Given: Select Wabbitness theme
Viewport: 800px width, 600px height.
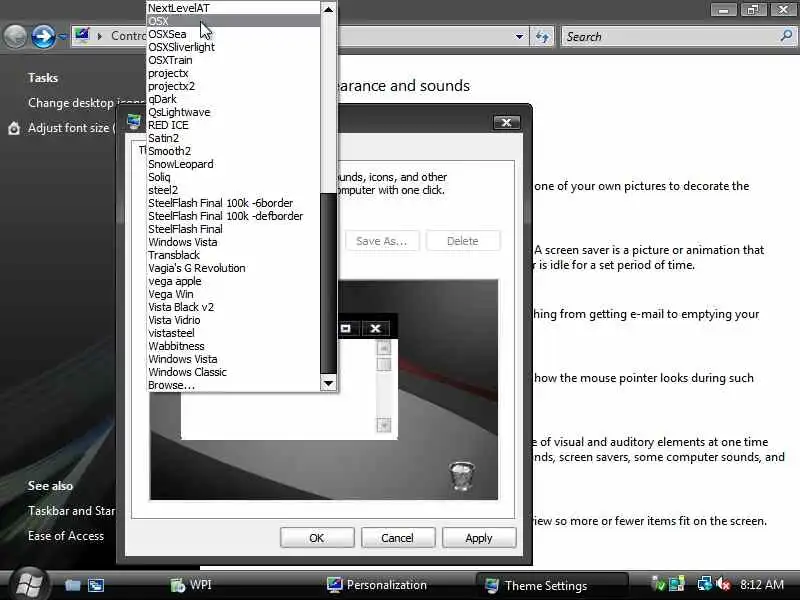Looking at the screenshot, I should tap(234, 346).
